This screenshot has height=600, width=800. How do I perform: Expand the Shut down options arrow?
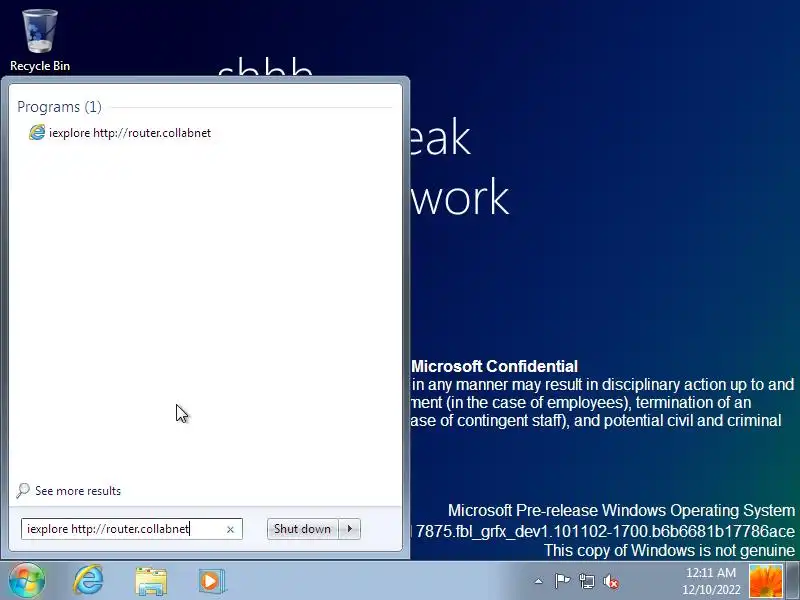coord(349,529)
